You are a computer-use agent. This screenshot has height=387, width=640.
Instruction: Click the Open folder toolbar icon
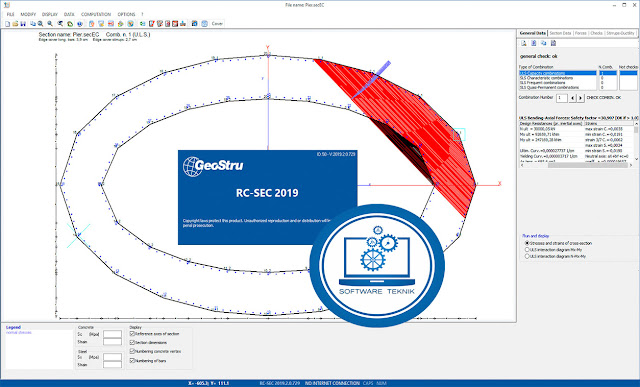point(15,24)
